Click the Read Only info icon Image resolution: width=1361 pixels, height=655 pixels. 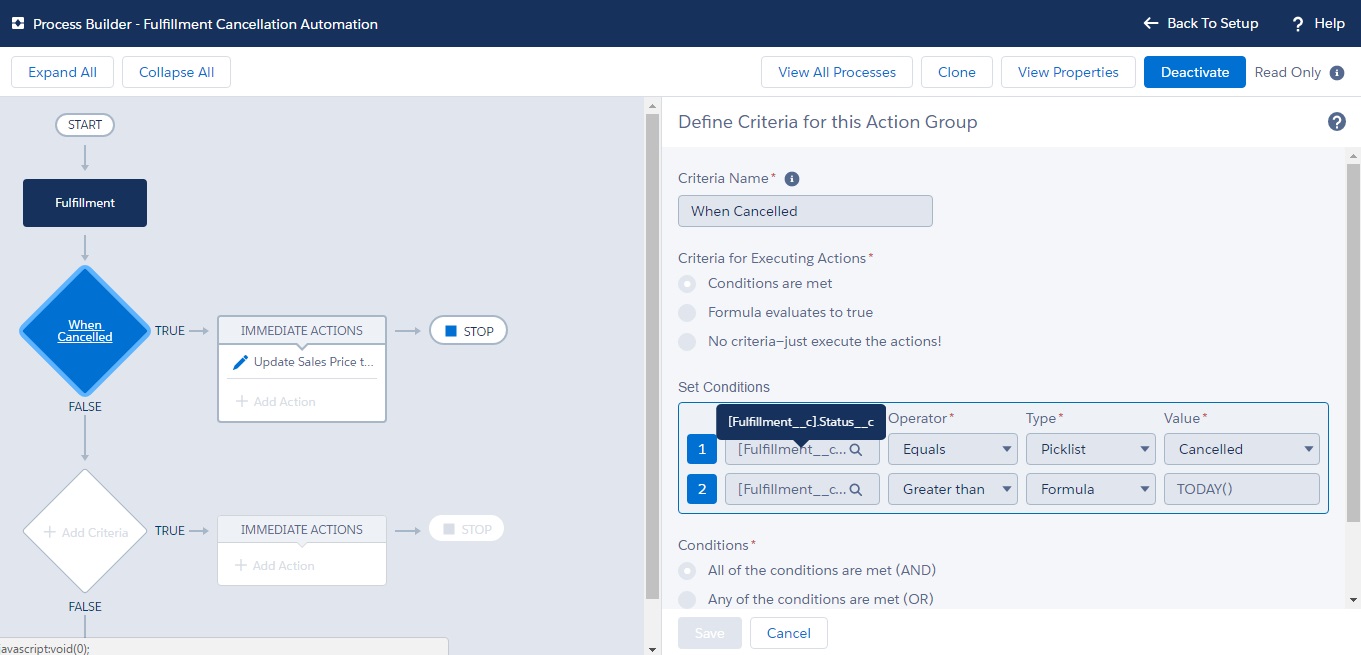[1338, 73]
